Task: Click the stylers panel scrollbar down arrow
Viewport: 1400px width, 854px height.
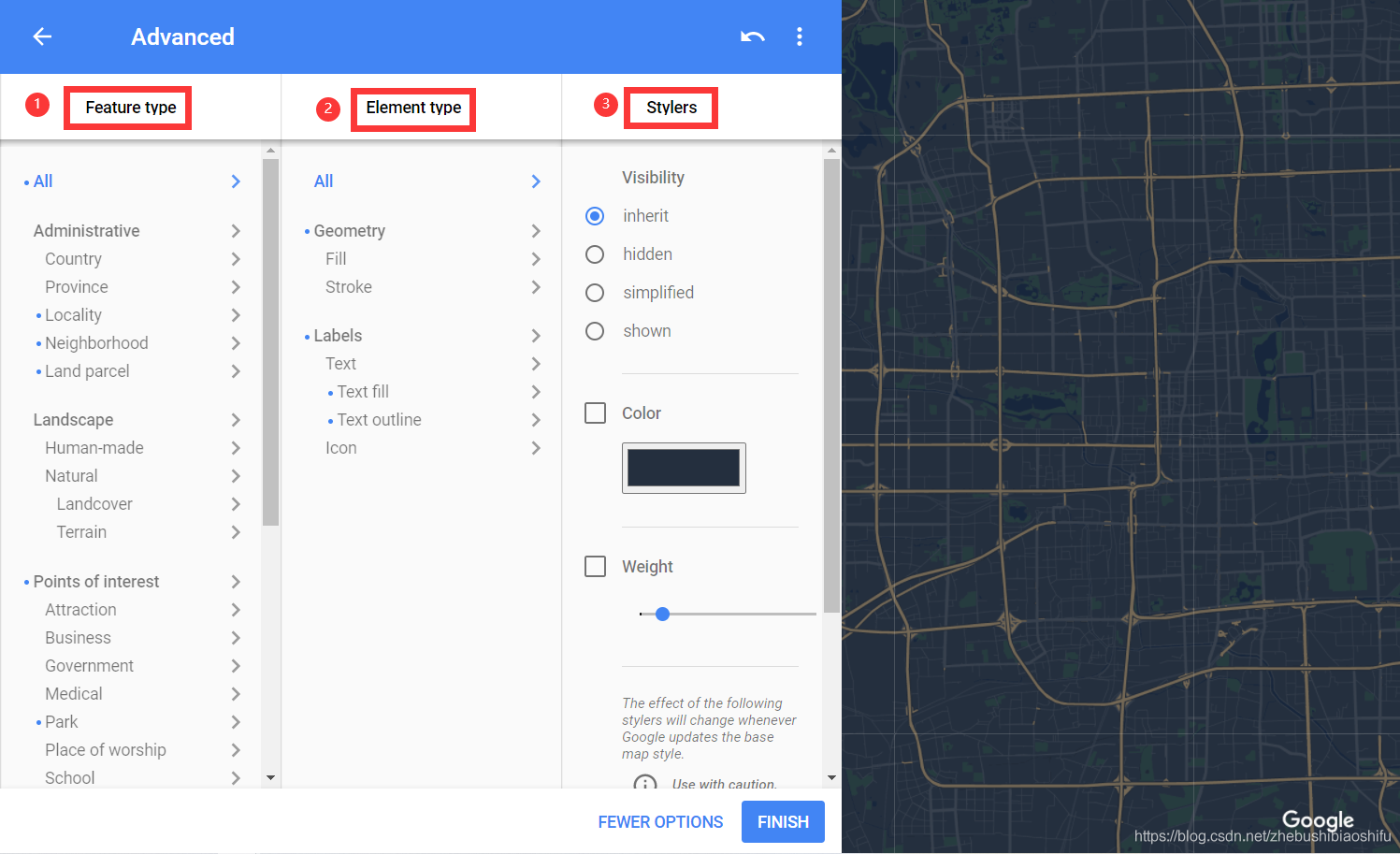Action: [x=831, y=777]
